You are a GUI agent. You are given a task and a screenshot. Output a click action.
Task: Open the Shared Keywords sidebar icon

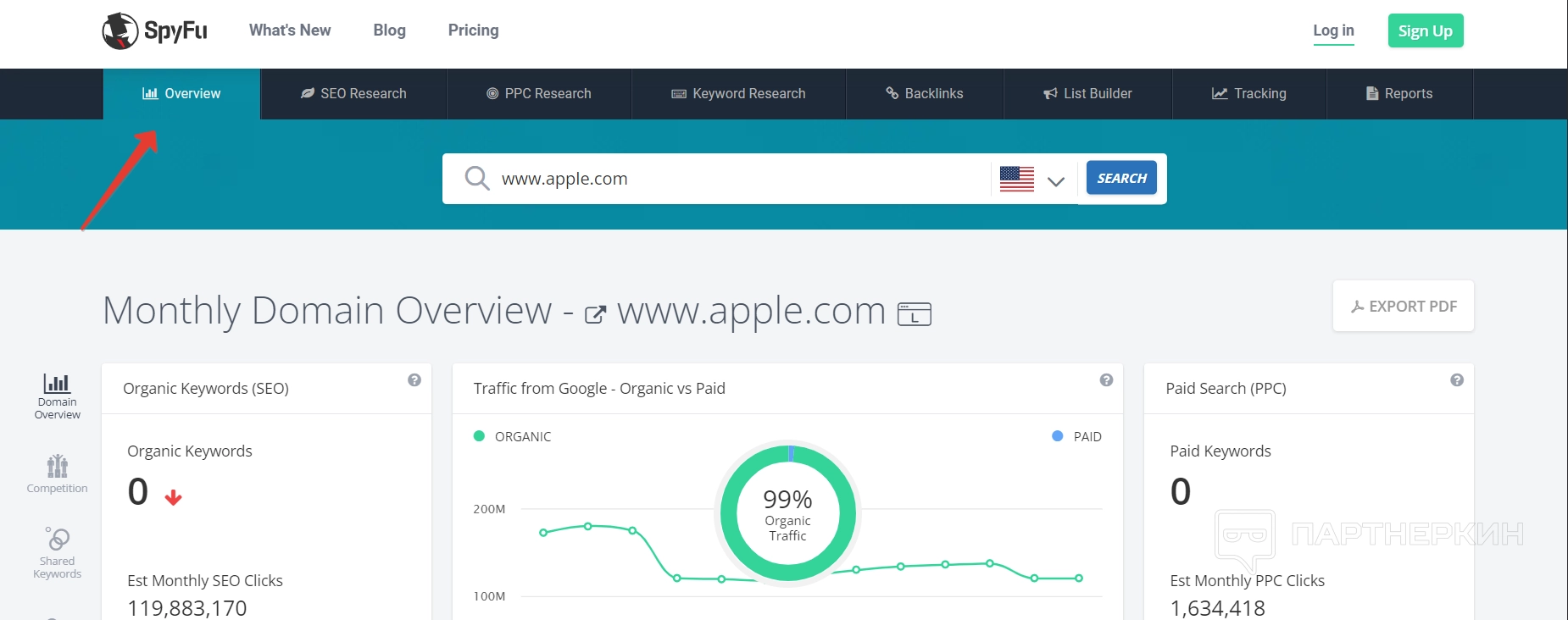pyautogui.click(x=57, y=552)
